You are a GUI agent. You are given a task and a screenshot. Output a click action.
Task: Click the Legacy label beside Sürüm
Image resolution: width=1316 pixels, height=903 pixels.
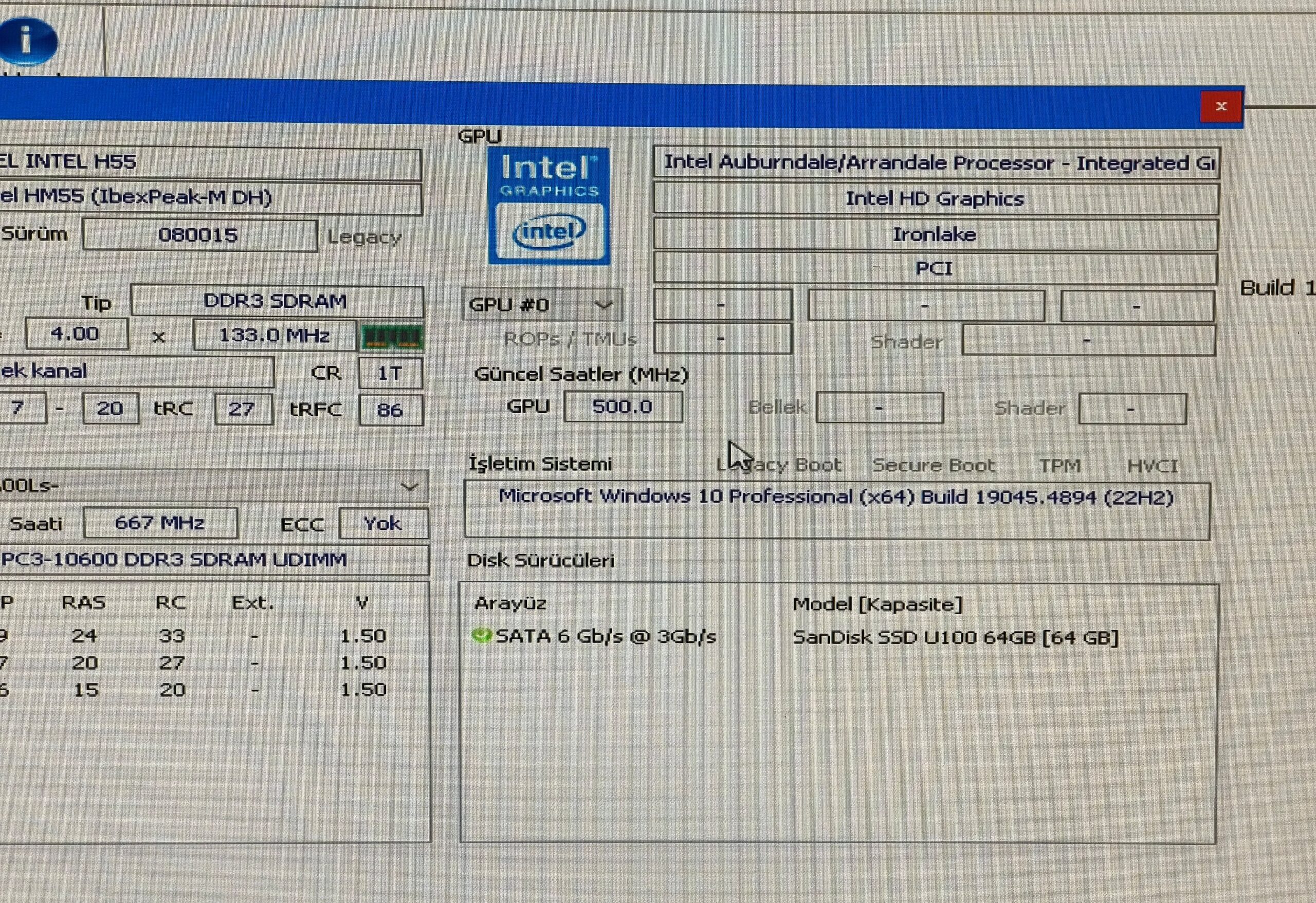[x=364, y=236]
